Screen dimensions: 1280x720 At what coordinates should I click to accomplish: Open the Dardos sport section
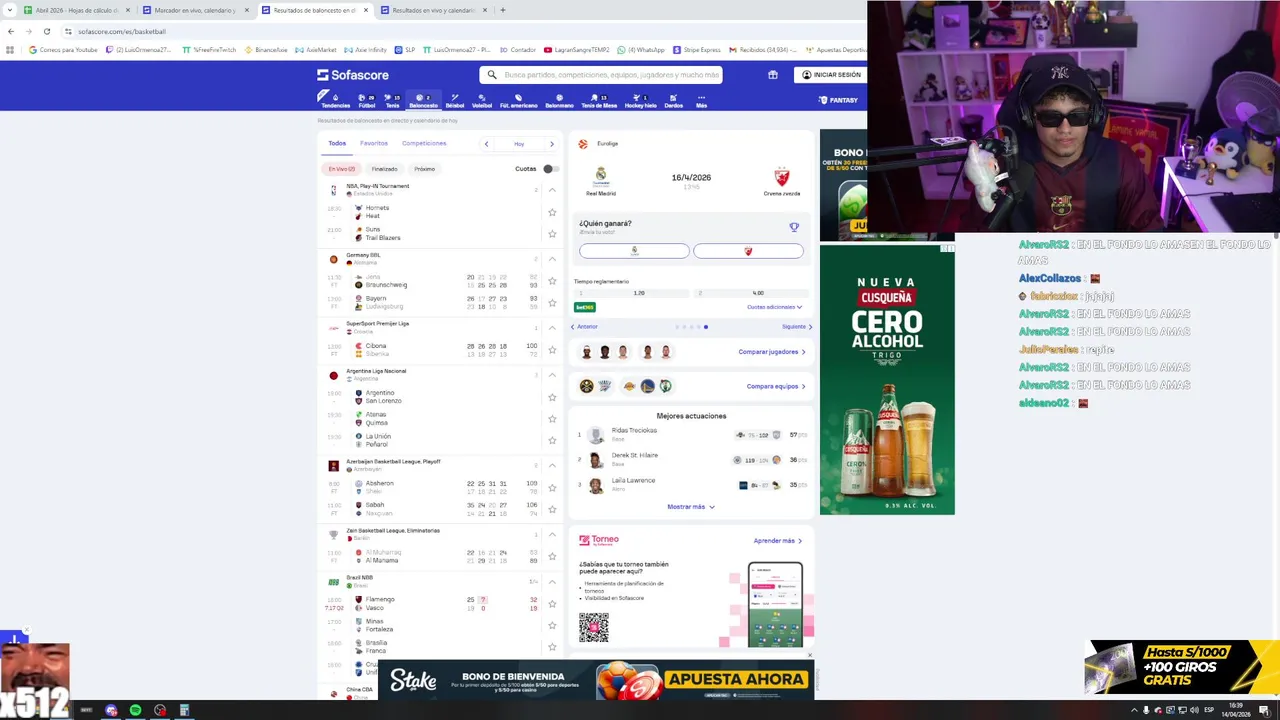click(x=673, y=100)
